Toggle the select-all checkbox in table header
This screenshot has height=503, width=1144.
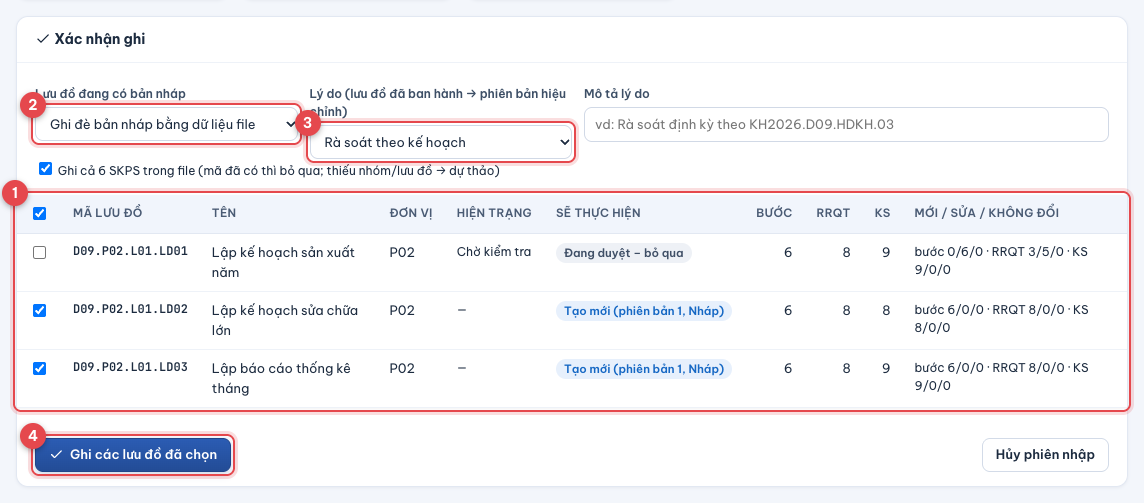click(x=40, y=214)
